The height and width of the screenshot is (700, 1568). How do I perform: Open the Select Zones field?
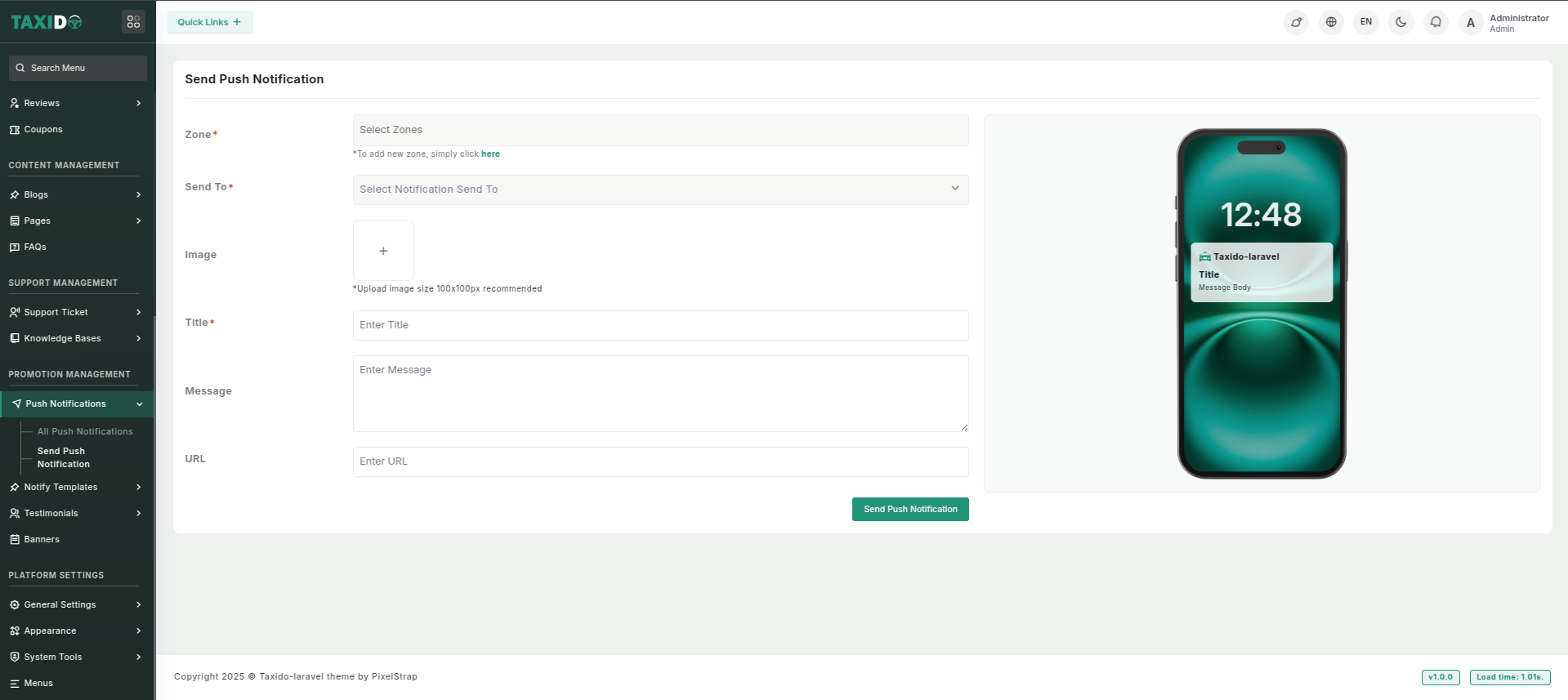660,130
